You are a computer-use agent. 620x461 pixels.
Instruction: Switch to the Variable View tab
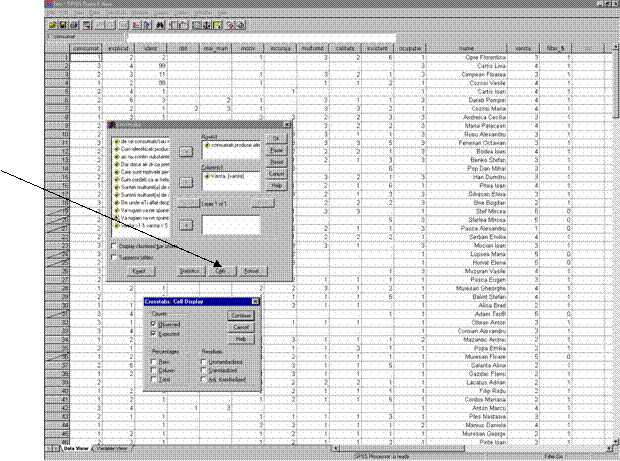click(112, 448)
